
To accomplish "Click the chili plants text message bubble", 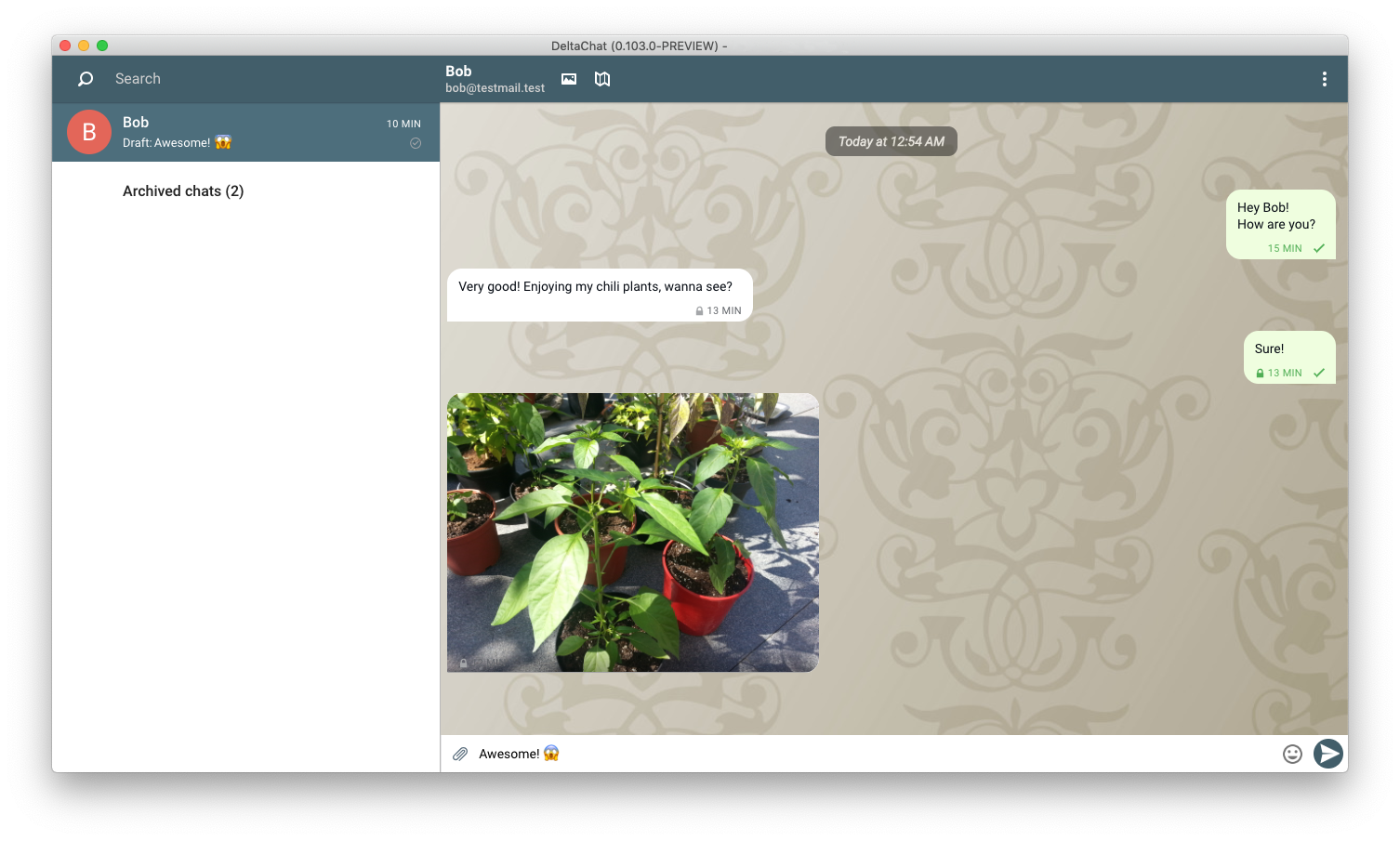I will point(599,295).
